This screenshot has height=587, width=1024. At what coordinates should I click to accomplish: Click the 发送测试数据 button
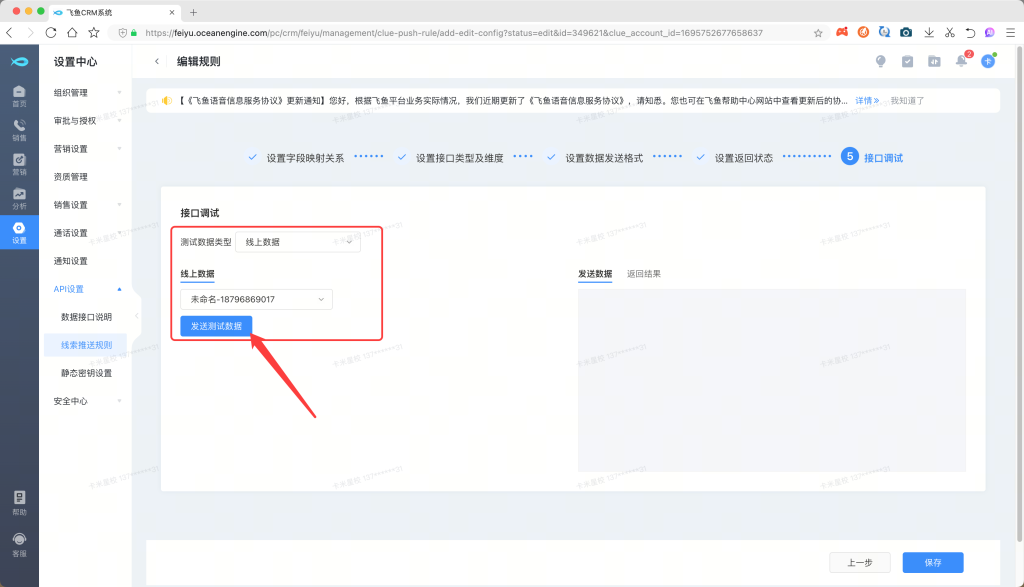click(x=216, y=326)
